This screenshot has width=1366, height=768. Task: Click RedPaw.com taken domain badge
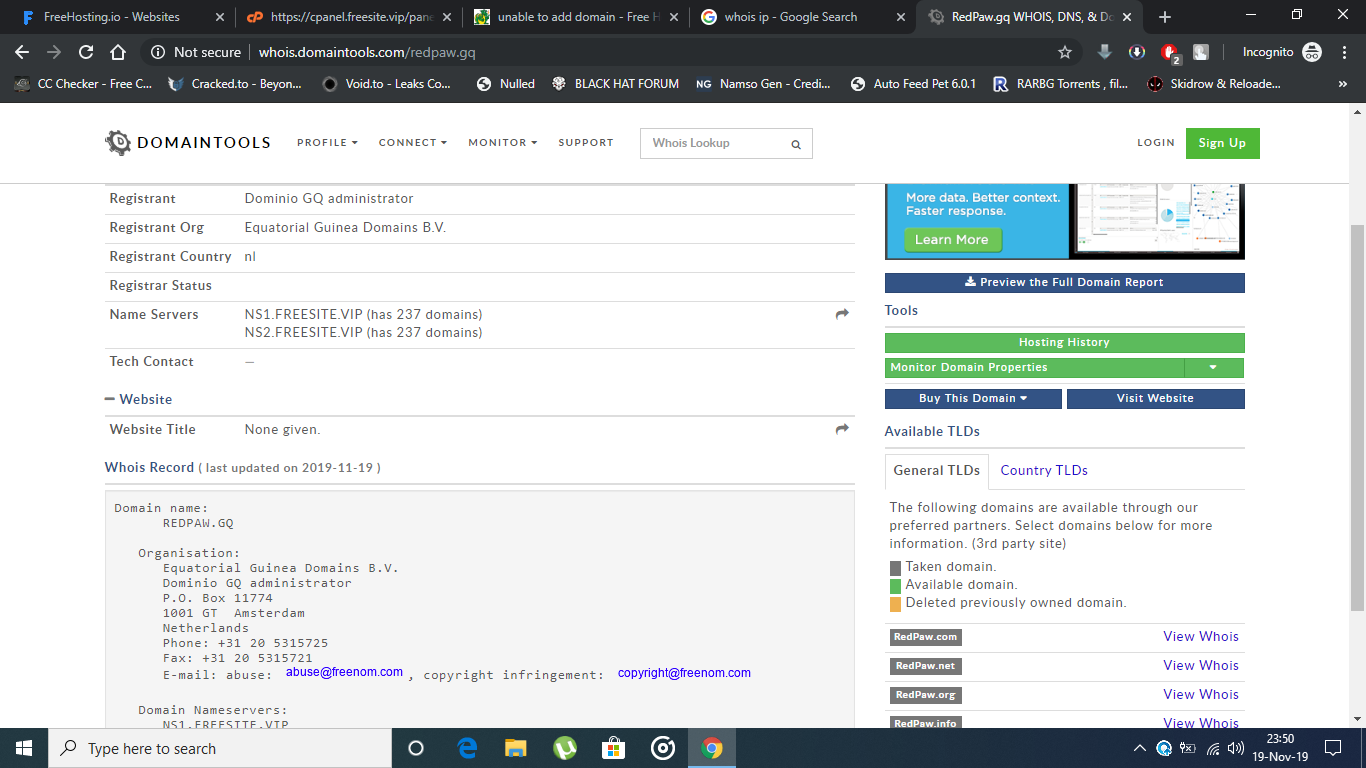925,637
